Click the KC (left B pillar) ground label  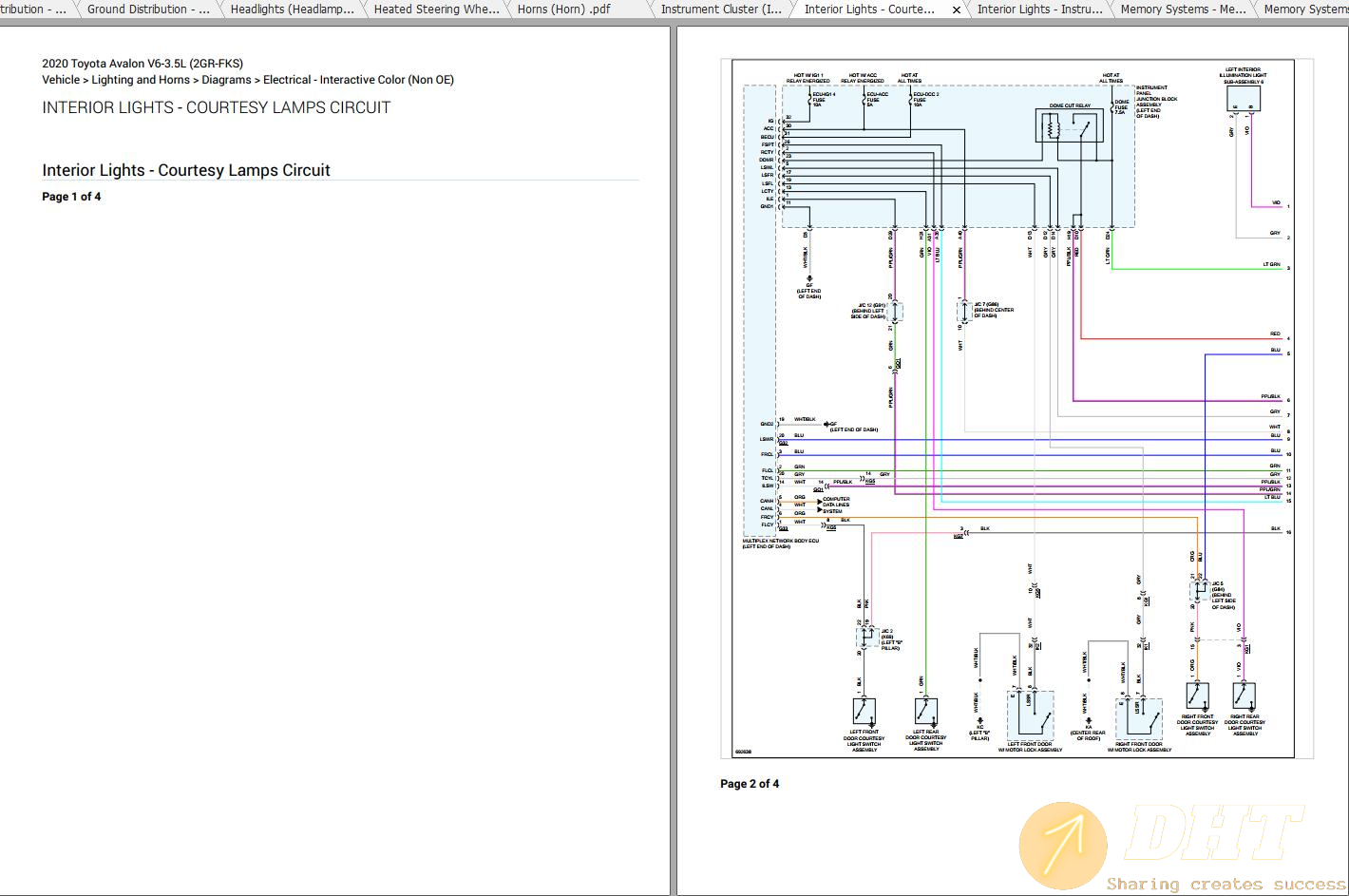979,732
